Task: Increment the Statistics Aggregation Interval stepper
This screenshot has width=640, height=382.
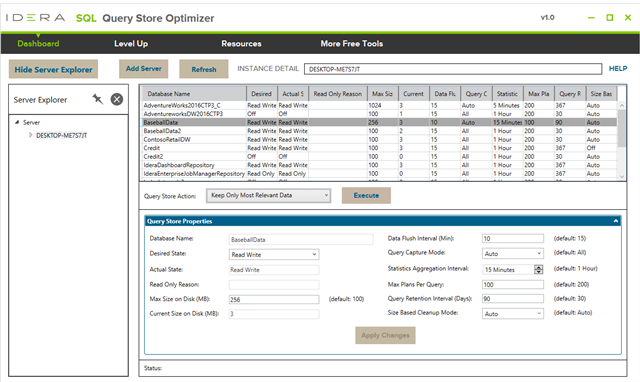Action: [539, 267]
